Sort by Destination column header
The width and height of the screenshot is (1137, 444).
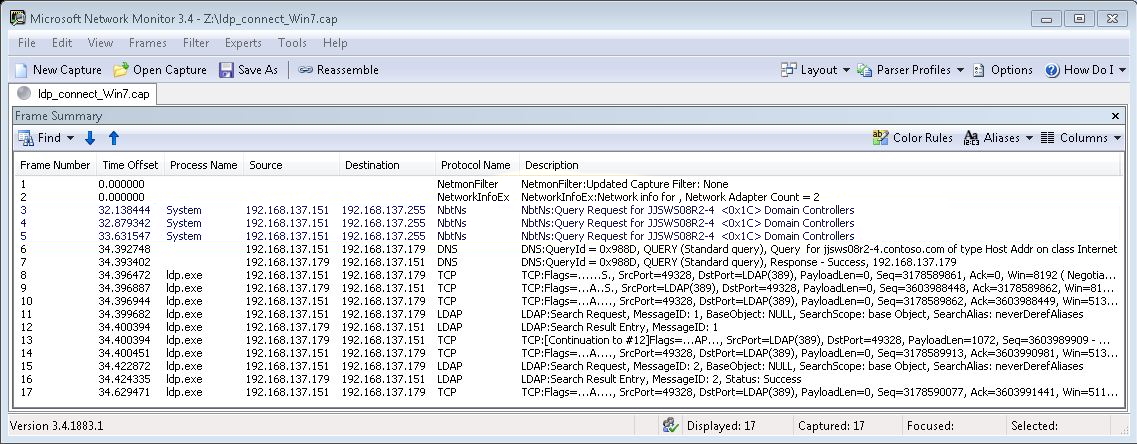pos(387,165)
